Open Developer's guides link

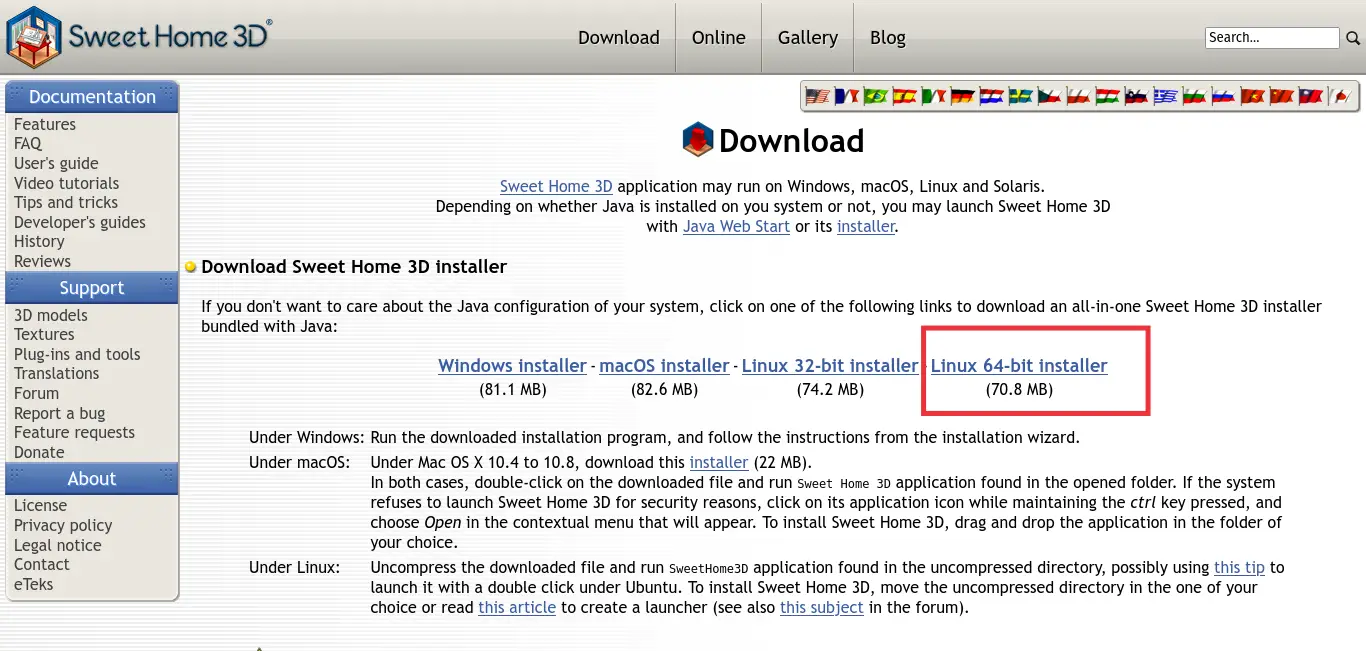(80, 222)
